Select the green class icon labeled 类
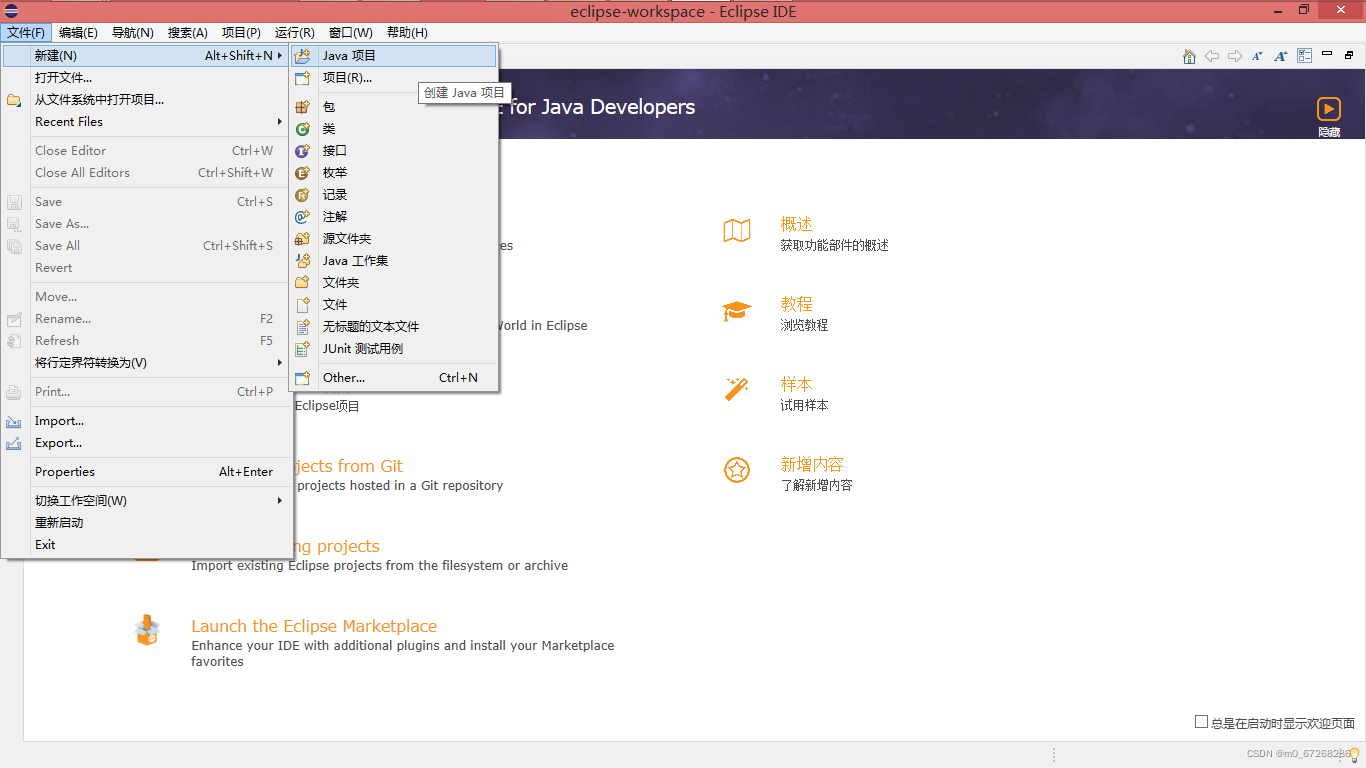Image resolution: width=1366 pixels, height=768 pixels. 302,129
